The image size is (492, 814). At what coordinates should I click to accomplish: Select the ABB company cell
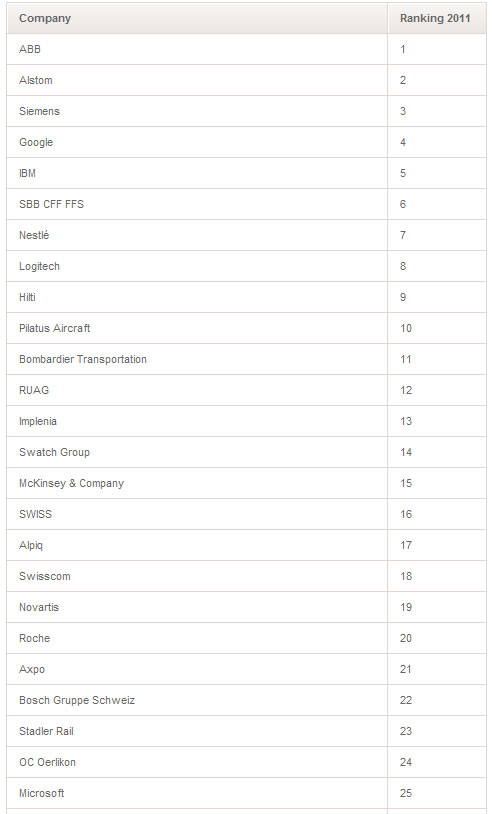click(197, 49)
